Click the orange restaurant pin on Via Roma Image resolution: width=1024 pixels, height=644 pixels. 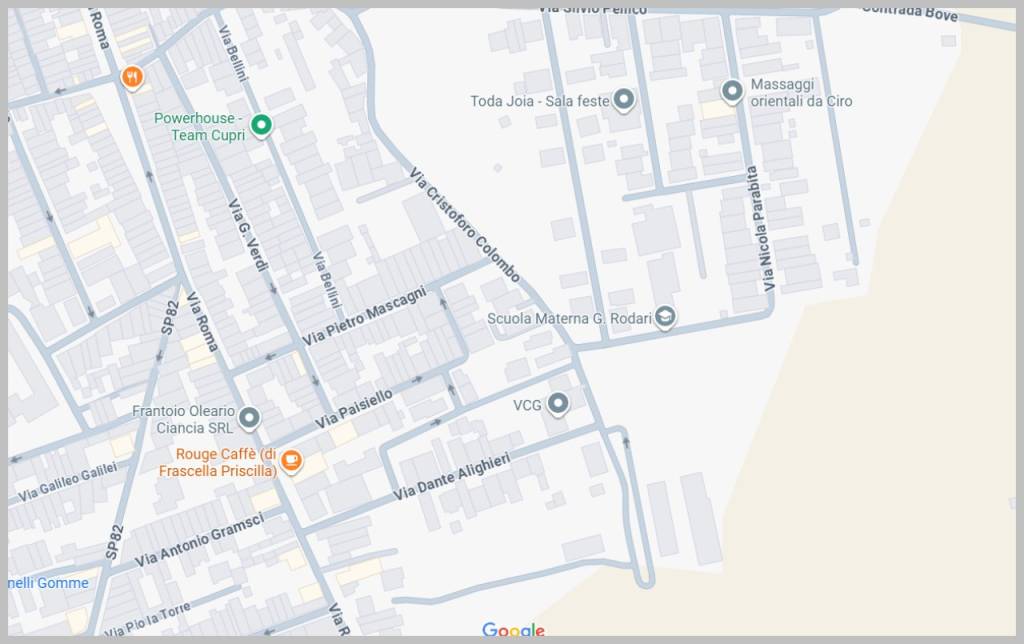point(131,77)
